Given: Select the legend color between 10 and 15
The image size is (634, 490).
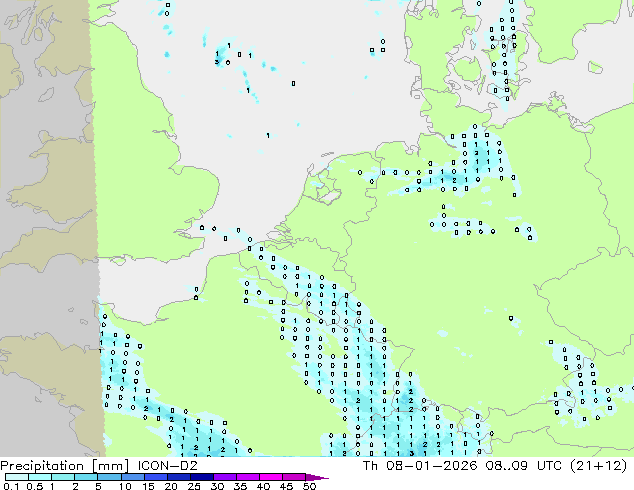Looking at the screenshot, I should (133, 477).
